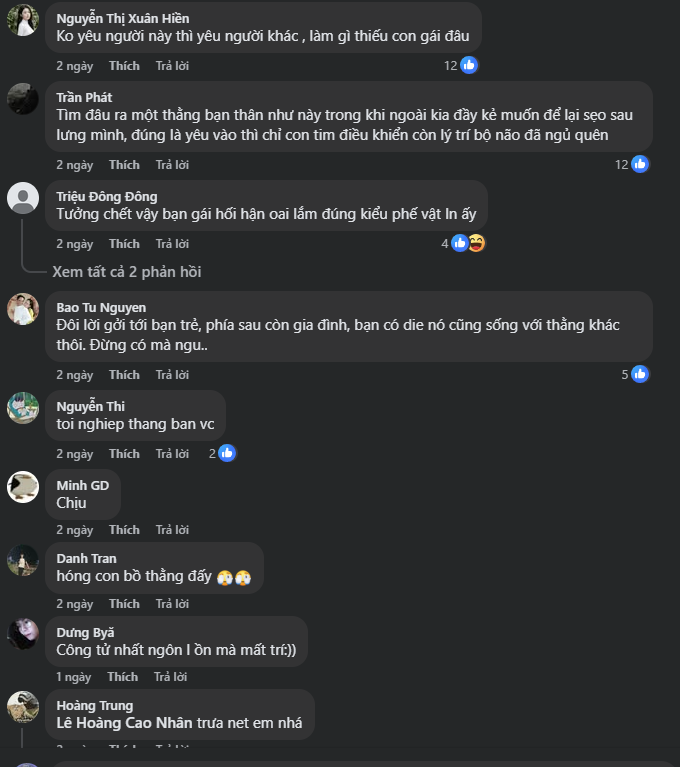Screen dimensions: 680x767
Task: Toggle Thích on Dưng Byă's comment
Action: coord(122,677)
